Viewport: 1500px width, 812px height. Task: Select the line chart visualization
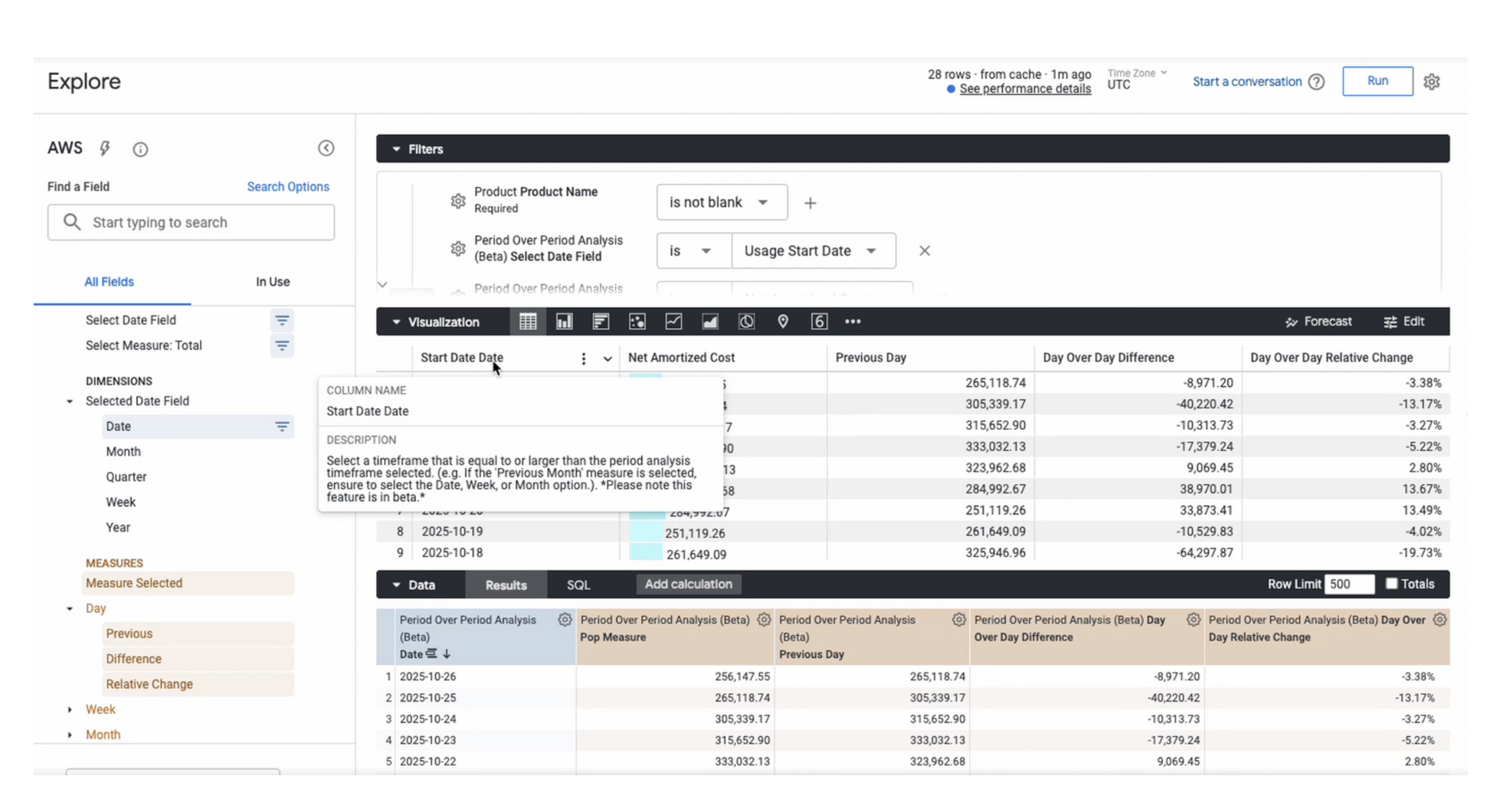point(673,322)
